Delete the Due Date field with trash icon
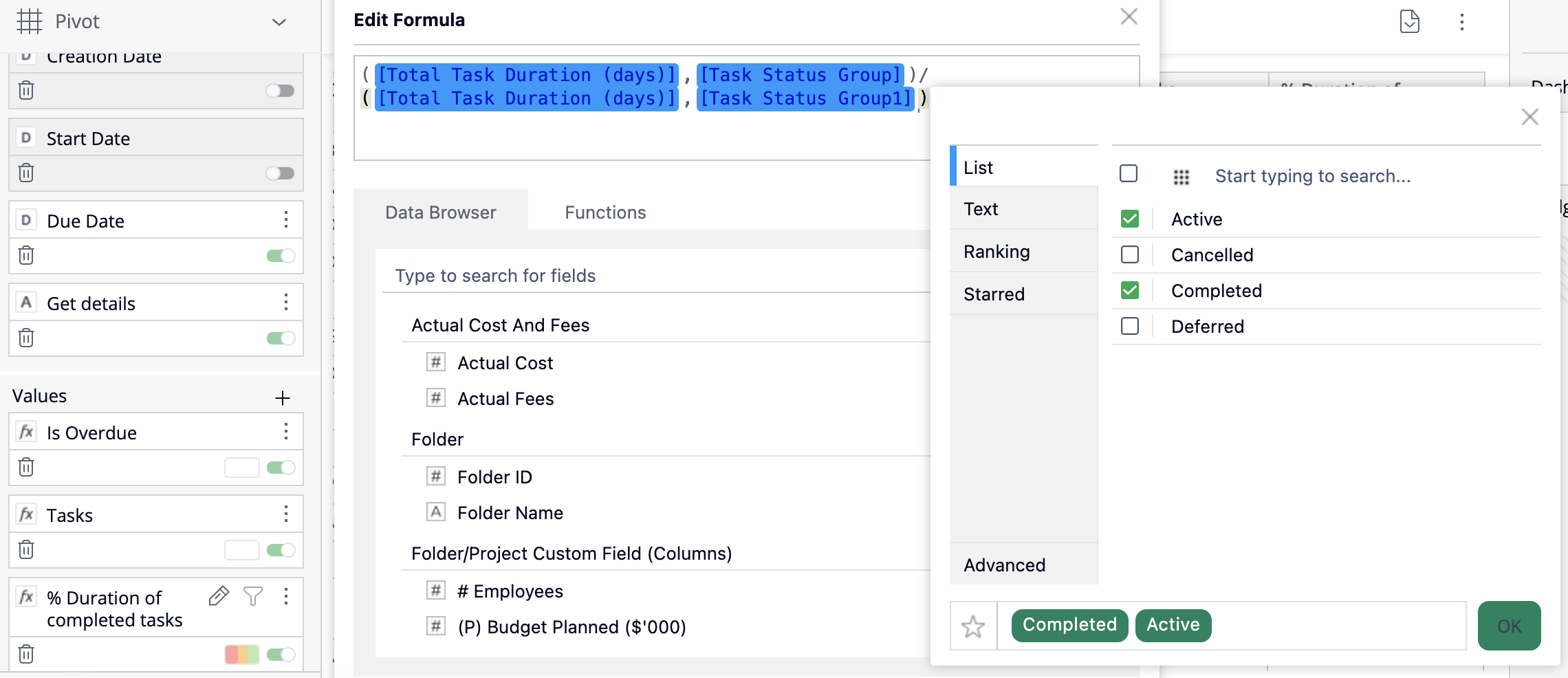The height and width of the screenshot is (678, 1568). 26,256
